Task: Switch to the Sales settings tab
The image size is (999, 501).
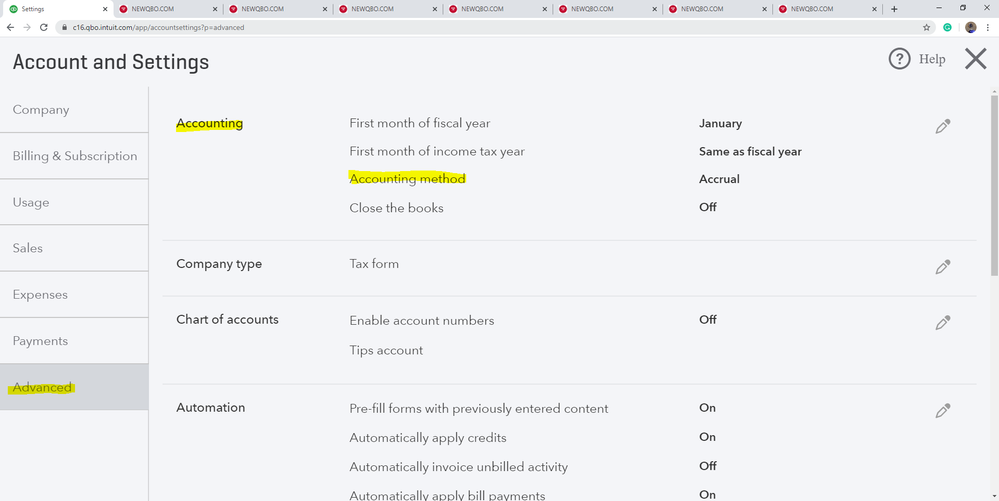Action: [x=28, y=248]
